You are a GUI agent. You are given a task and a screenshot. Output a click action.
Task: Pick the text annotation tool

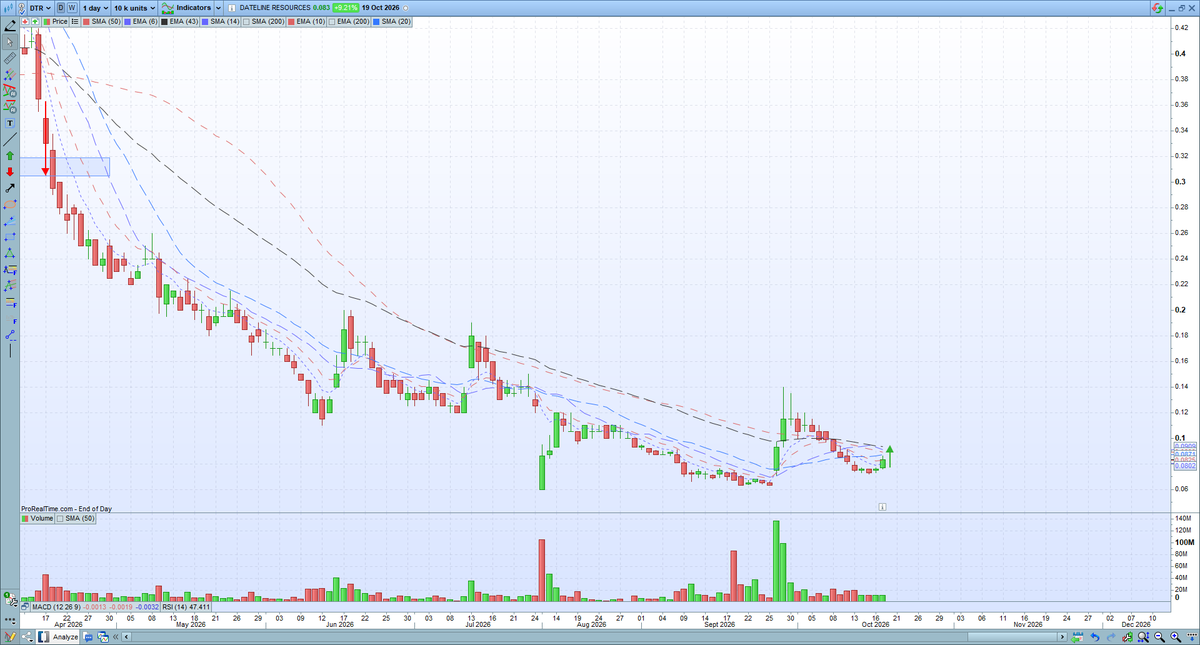(10, 122)
